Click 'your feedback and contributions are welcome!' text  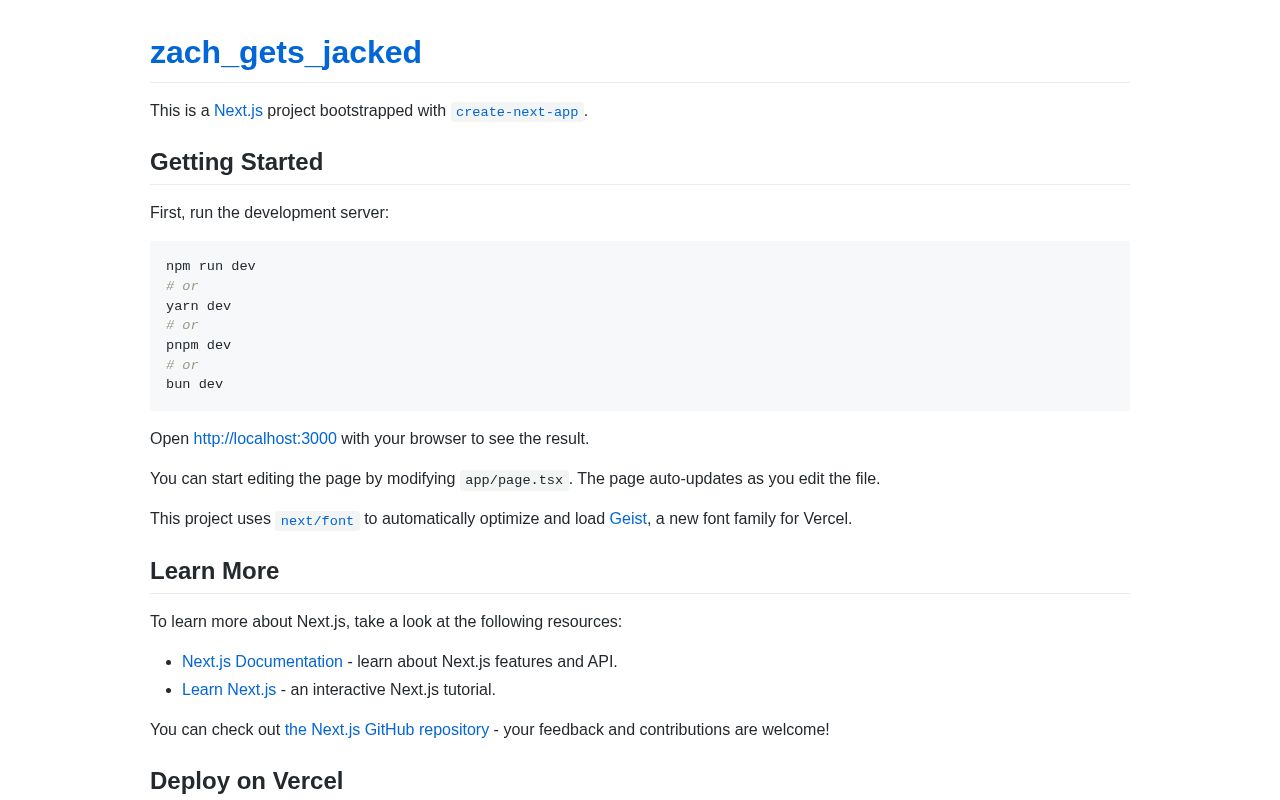(x=666, y=730)
